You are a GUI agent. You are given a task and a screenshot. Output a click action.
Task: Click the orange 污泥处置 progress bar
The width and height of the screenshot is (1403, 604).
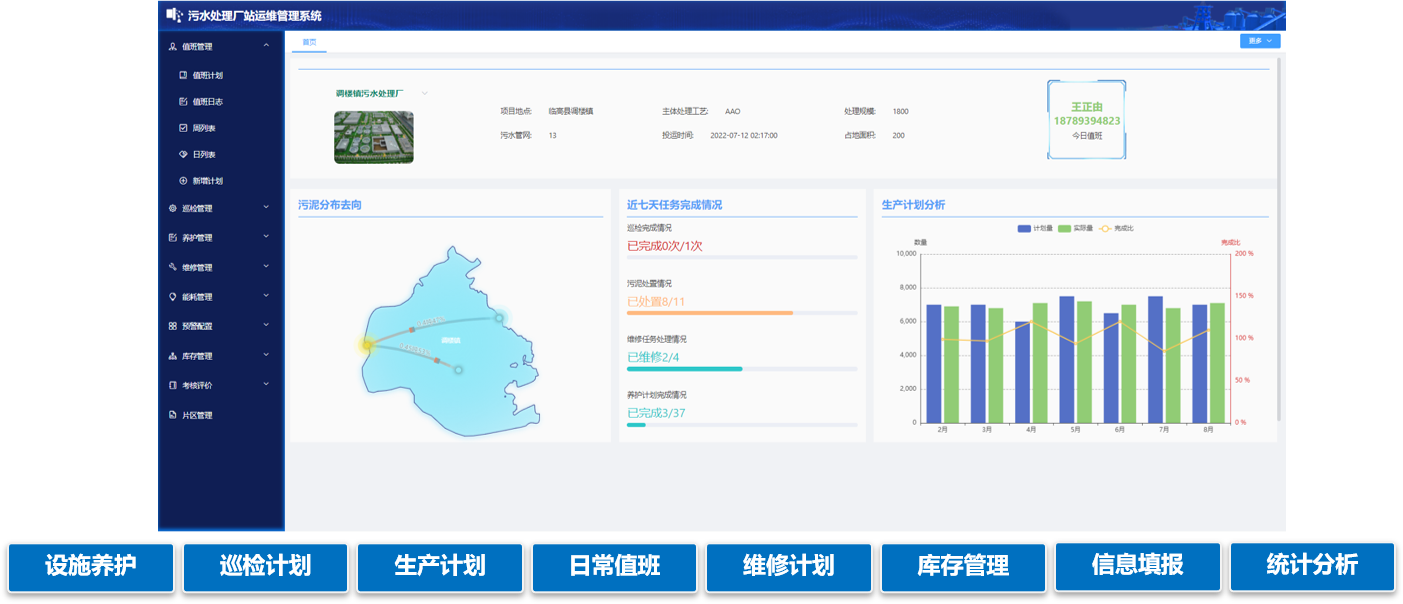(710, 313)
